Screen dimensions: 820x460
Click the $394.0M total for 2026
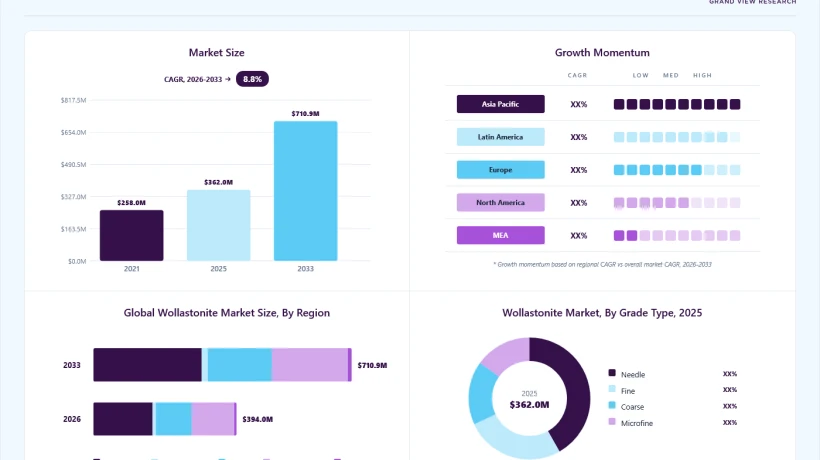(257, 419)
